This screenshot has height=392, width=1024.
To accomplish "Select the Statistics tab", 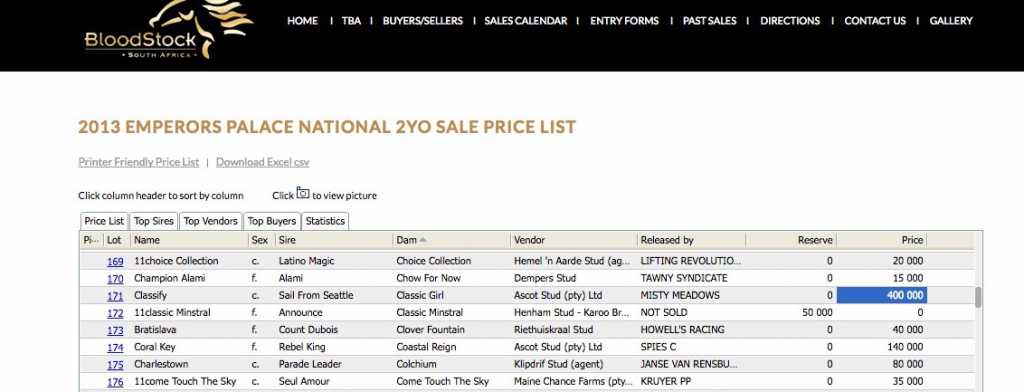I will click(x=325, y=221).
